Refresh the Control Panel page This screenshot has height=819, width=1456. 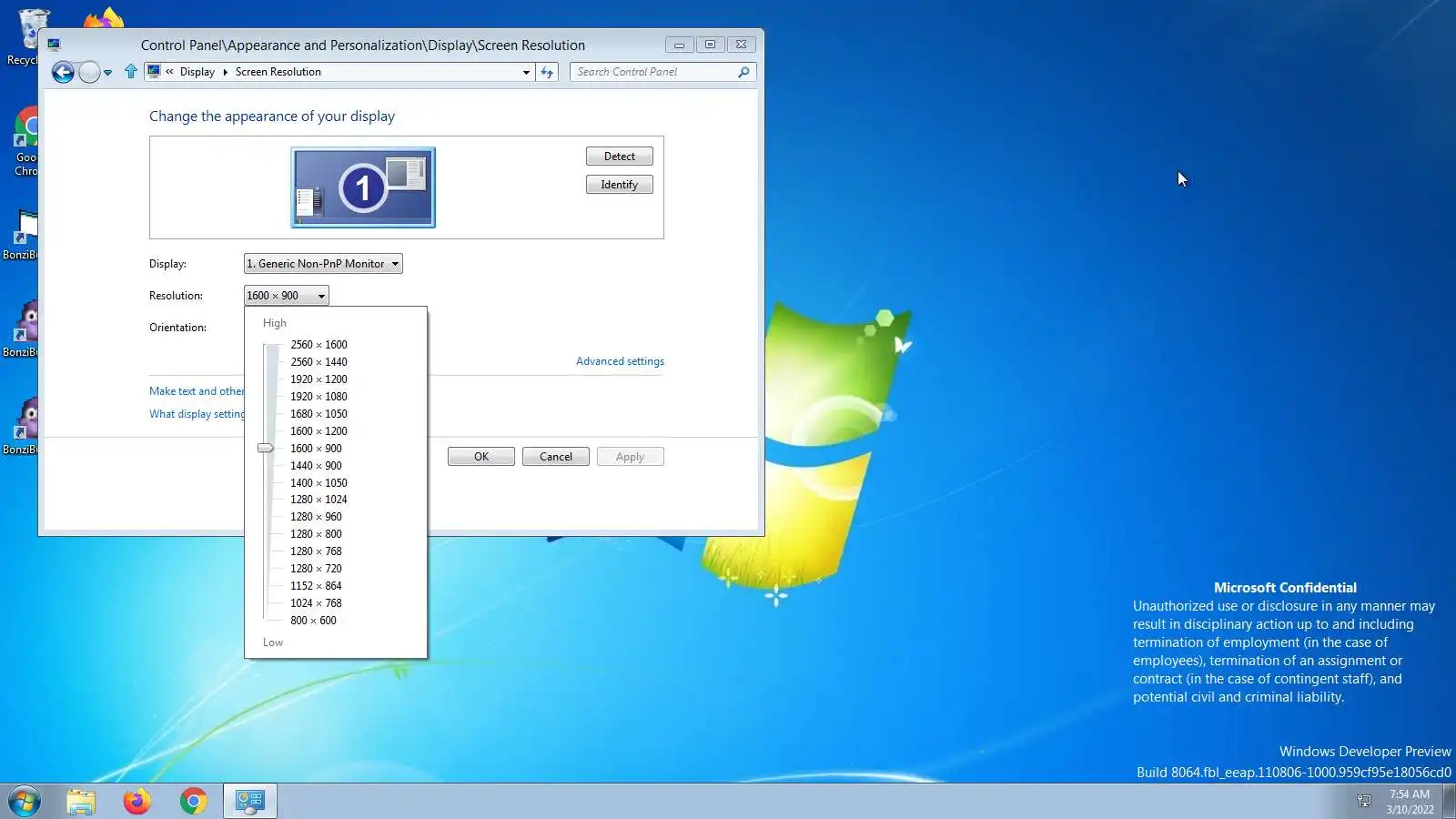pyautogui.click(x=547, y=72)
